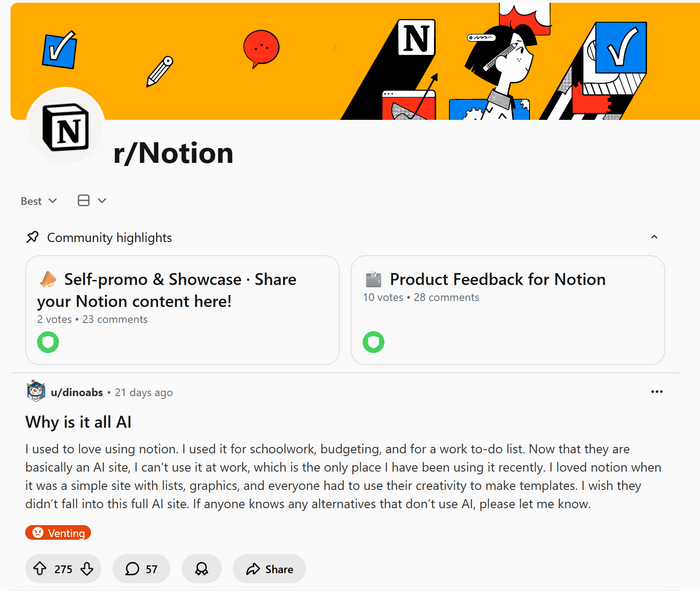Open the 57 comments on the post
The height and width of the screenshot is (591, 700).
[141, 569]
